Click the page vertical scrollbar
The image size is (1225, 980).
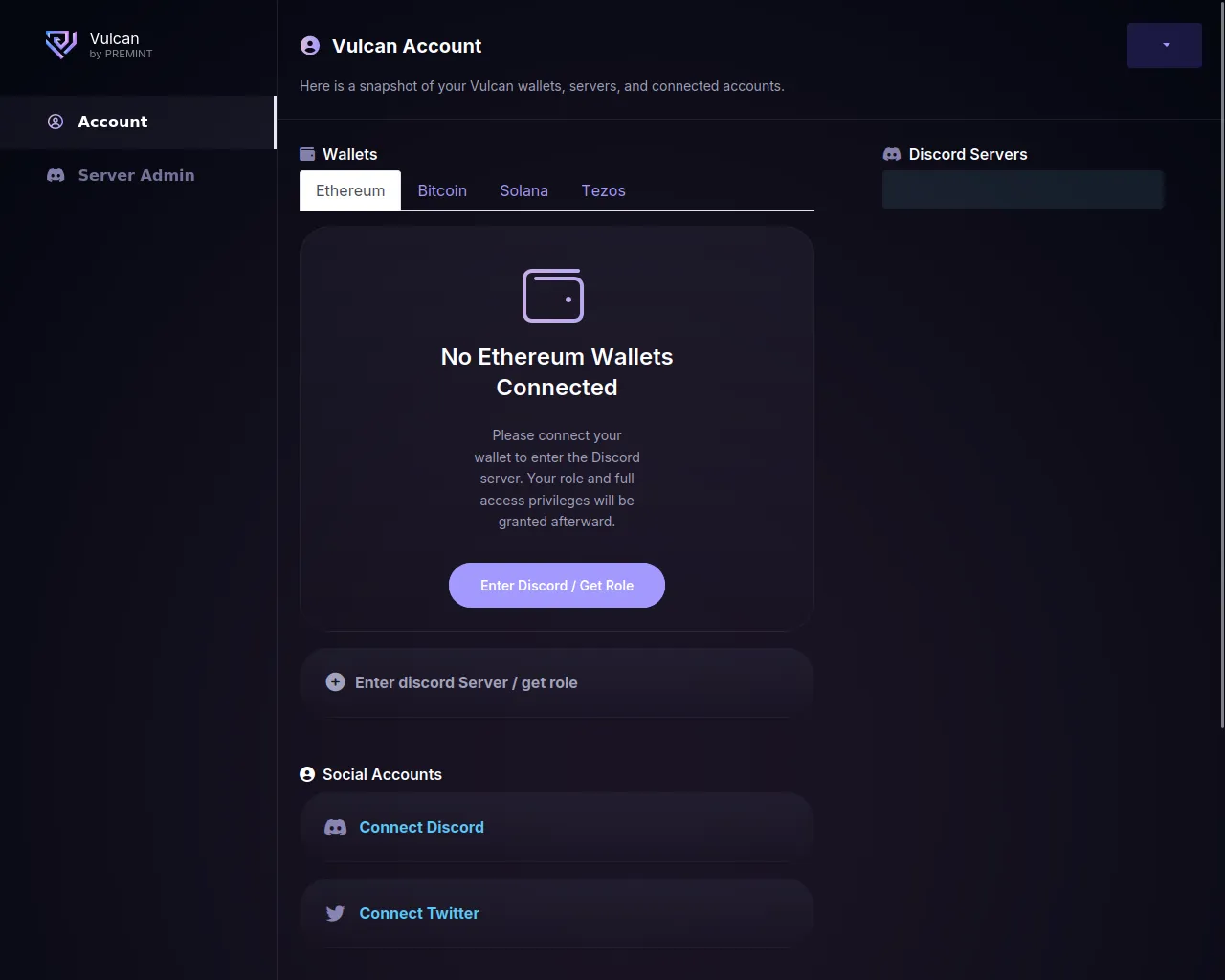(x=1221, y=364)
